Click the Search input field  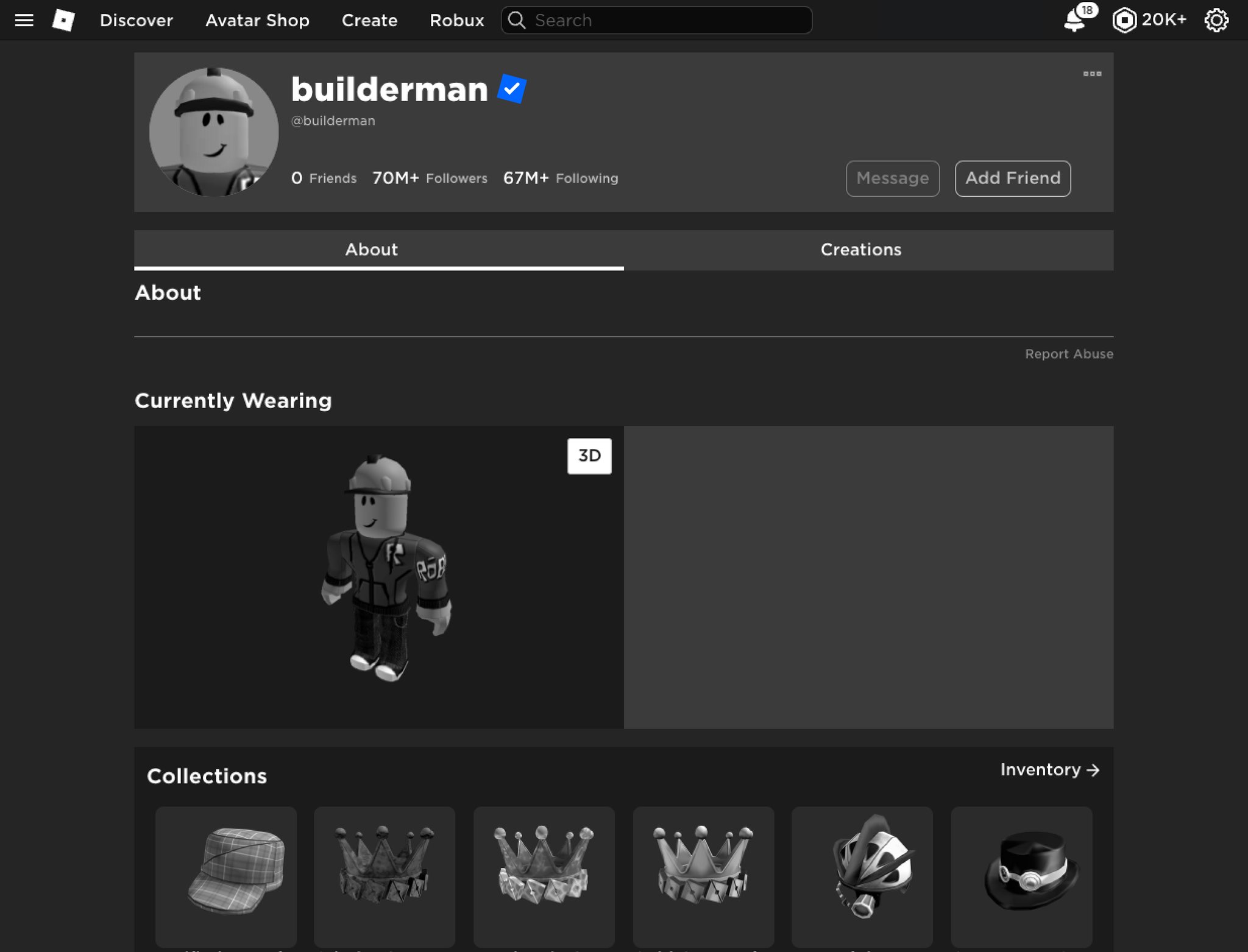(657, 20)
